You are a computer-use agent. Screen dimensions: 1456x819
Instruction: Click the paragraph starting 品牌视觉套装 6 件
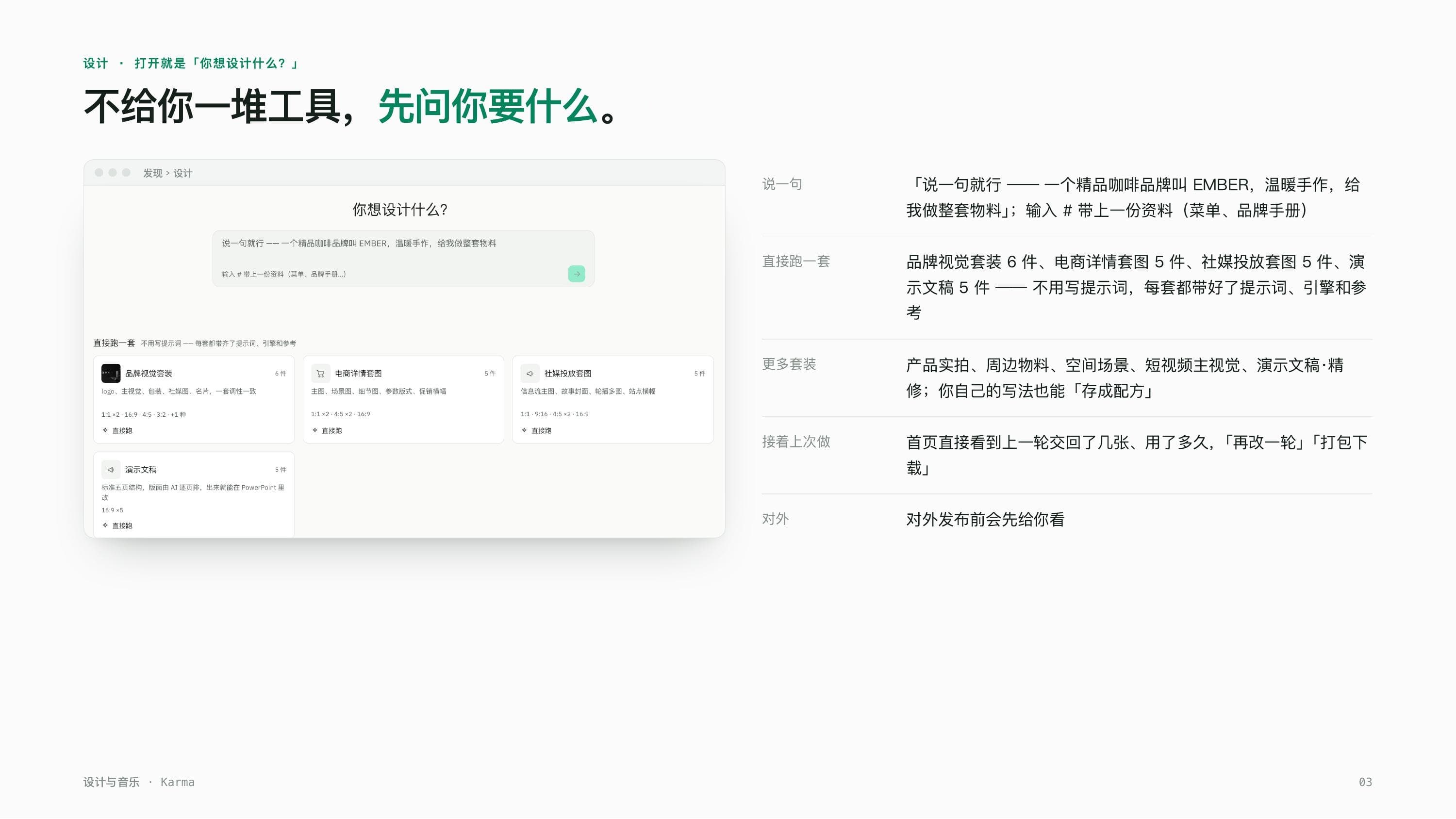pyautogui.click(x=1136, y=287)
